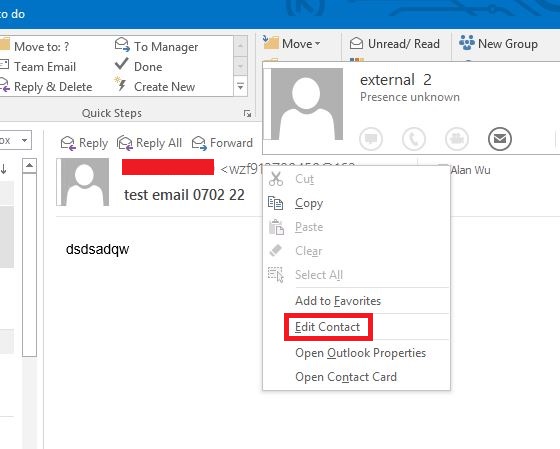Click the New Group people icon
This screenshot has height=449, width=560.
467,43
